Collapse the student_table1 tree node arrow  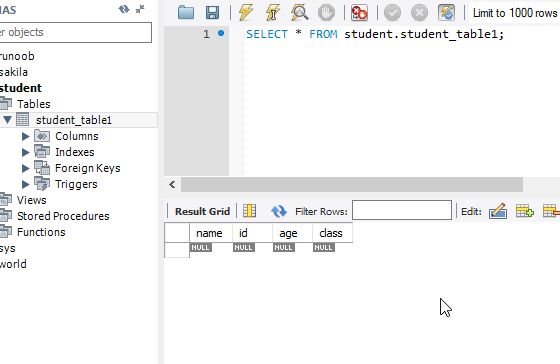(8, 120)
